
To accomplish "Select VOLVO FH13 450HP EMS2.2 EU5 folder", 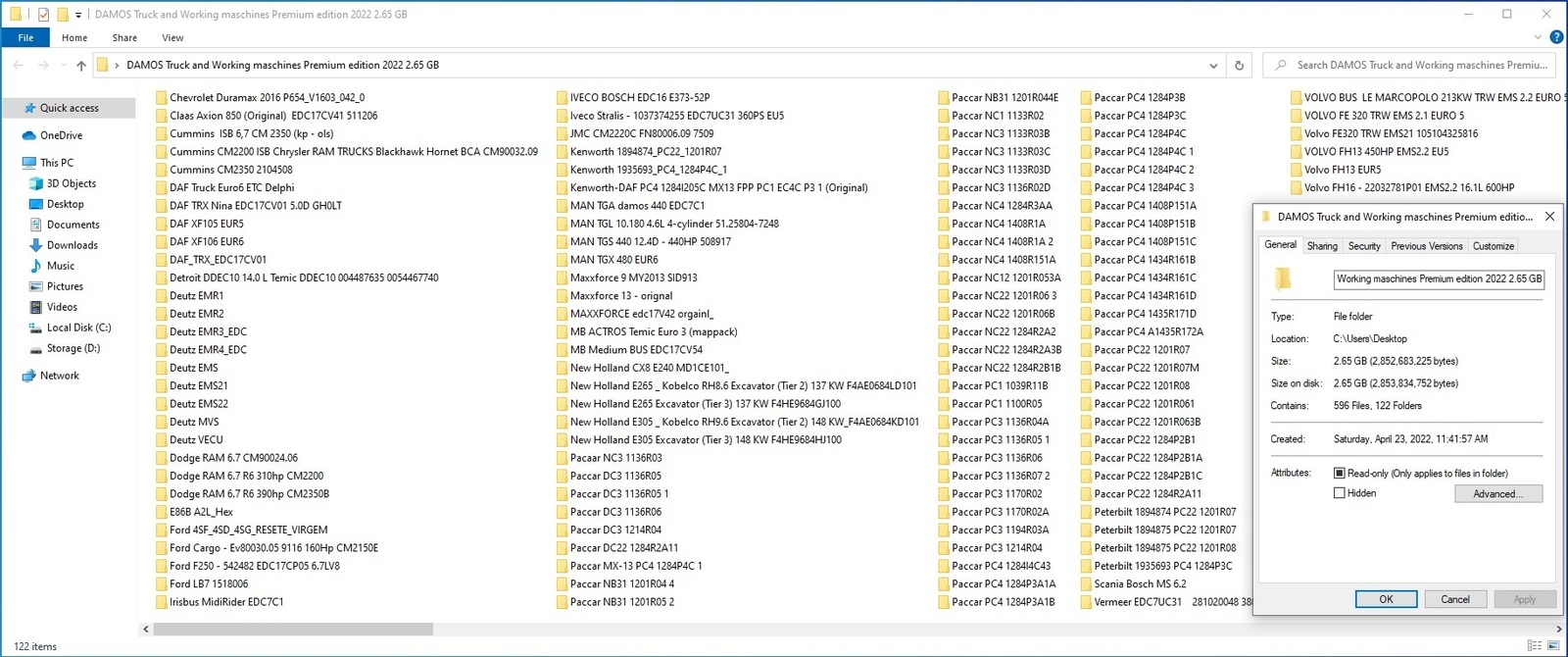I will [1368, 152].
